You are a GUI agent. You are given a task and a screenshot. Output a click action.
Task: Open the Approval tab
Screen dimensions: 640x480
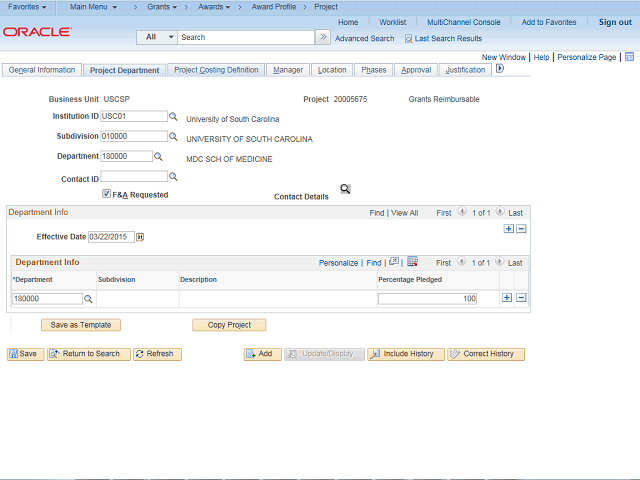click(x=416, y=70)
